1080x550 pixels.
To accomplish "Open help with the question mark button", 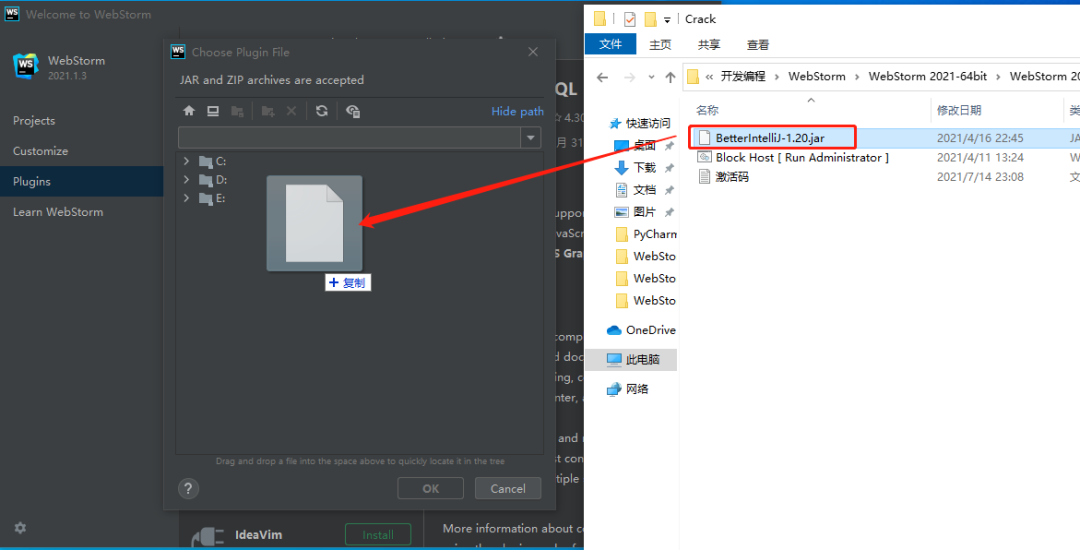I will [x=188, y=489].
